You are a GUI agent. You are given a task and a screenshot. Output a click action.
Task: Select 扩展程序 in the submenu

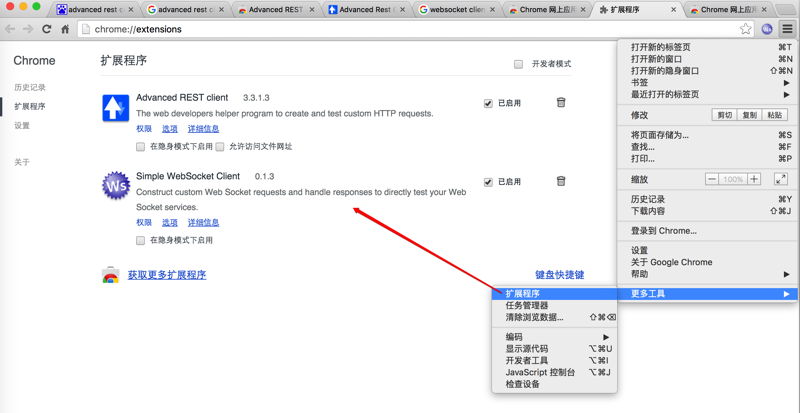555,294
